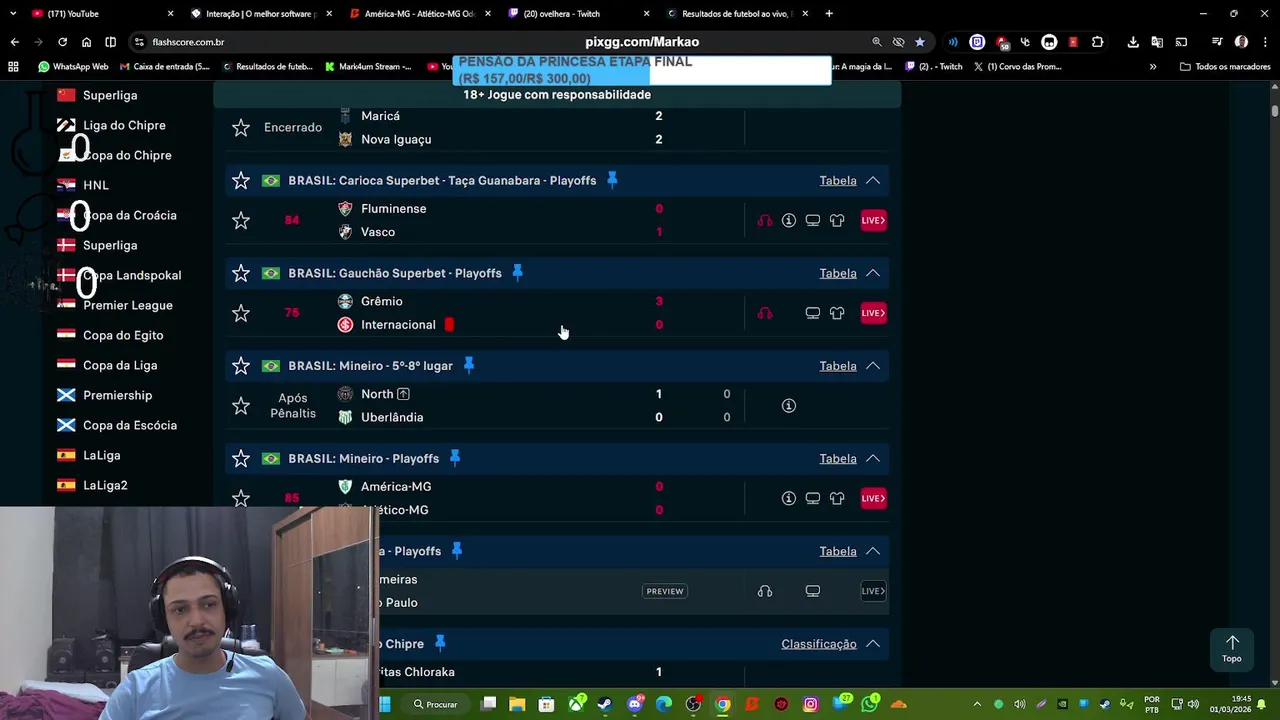Open TV broadcast icon for Grêmio vs Internacional

click(x=813, y=313)
